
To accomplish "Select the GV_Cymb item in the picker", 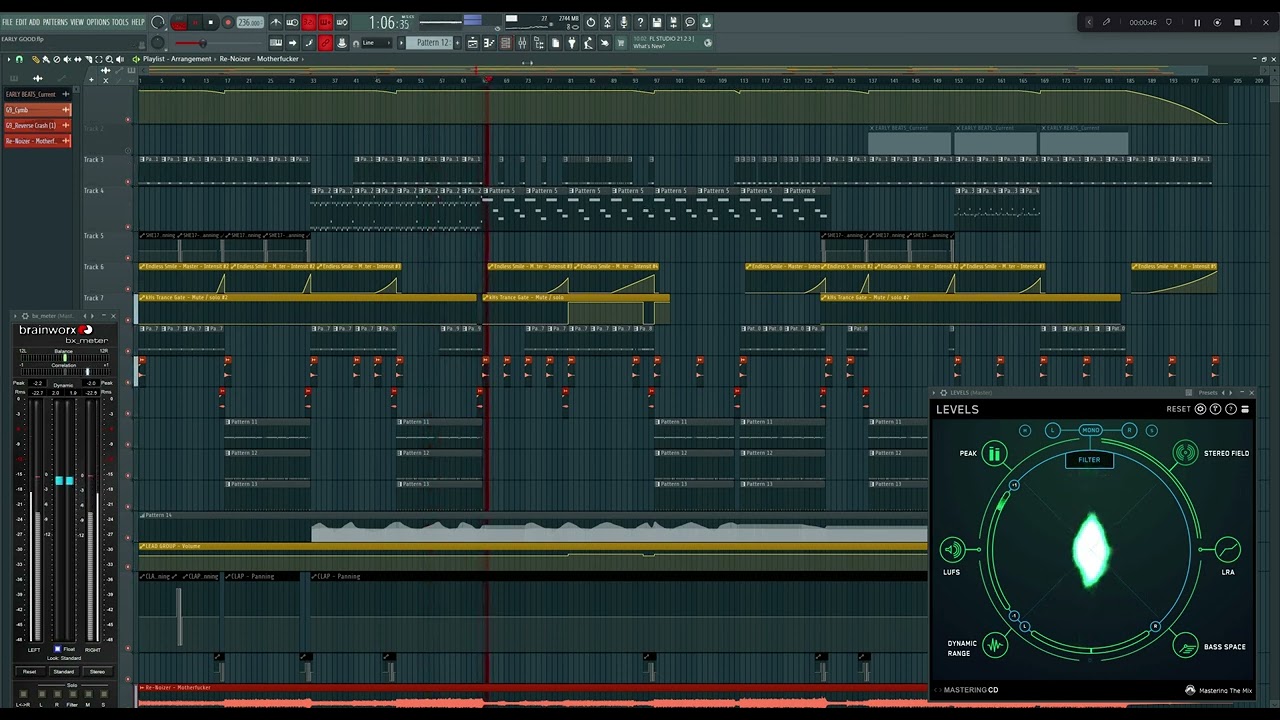I will 38,110.
